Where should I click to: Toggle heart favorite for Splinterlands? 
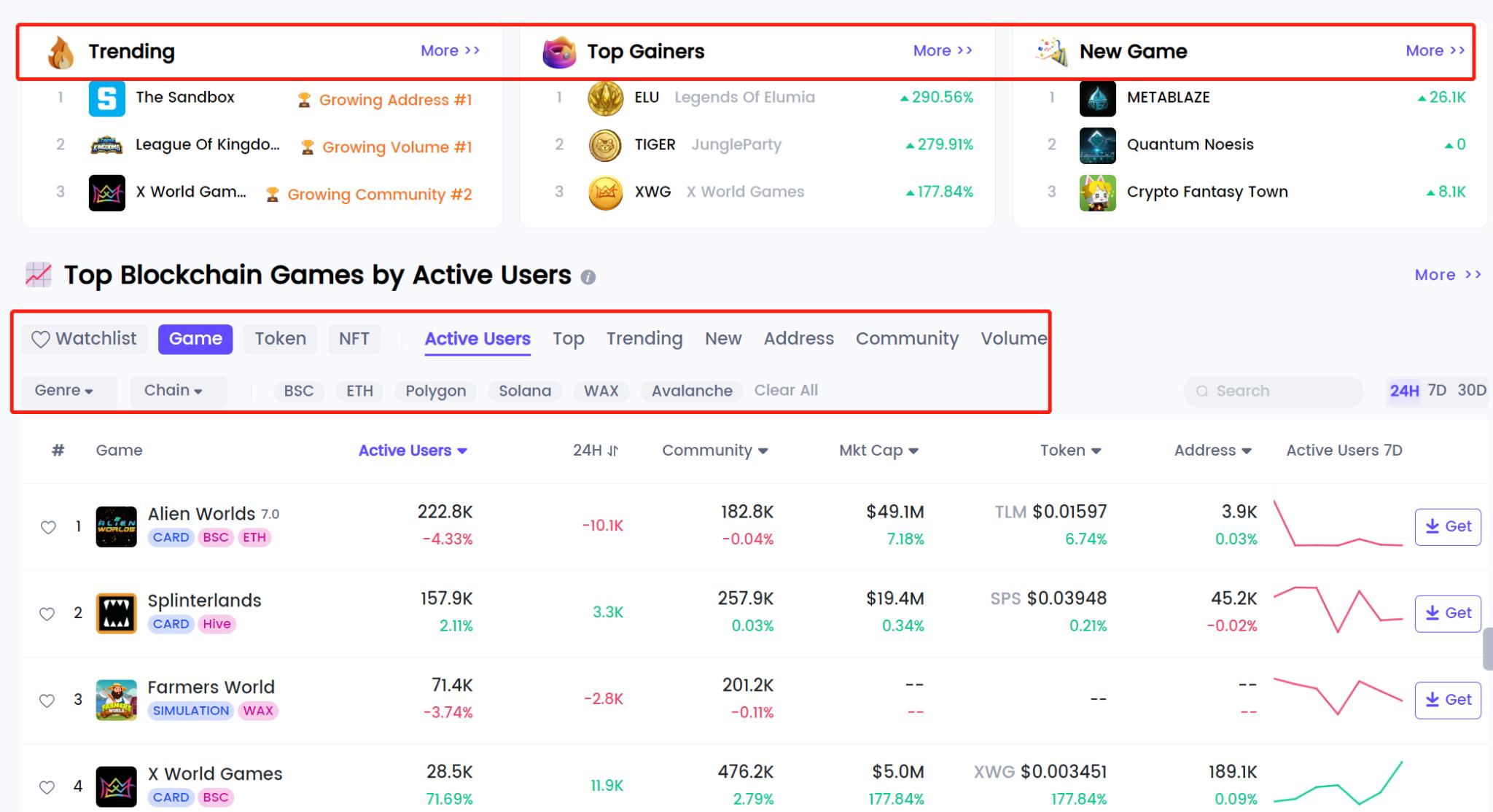pos(47,614)
